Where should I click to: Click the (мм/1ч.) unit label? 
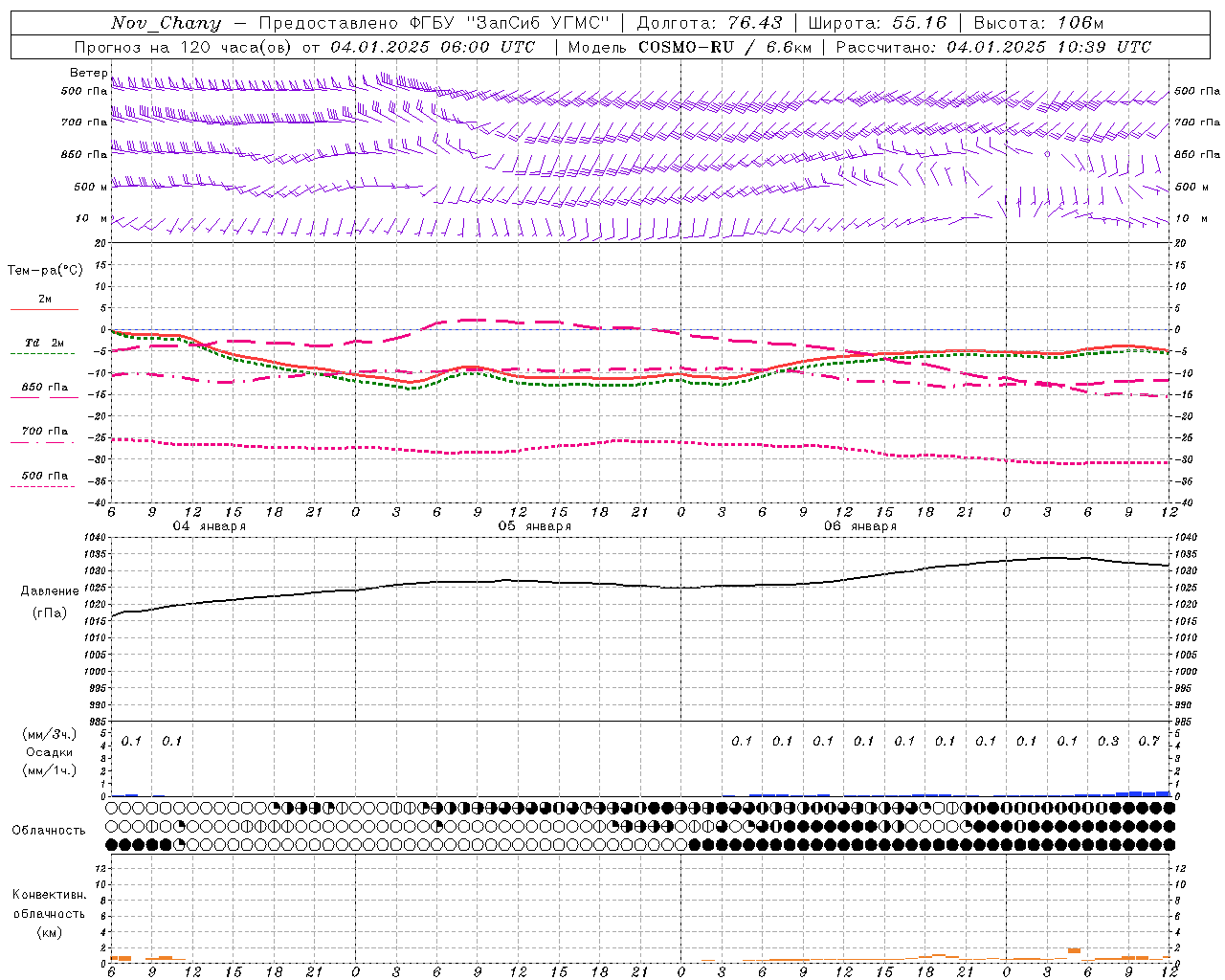pyautogui.click(x=49, y=770)
